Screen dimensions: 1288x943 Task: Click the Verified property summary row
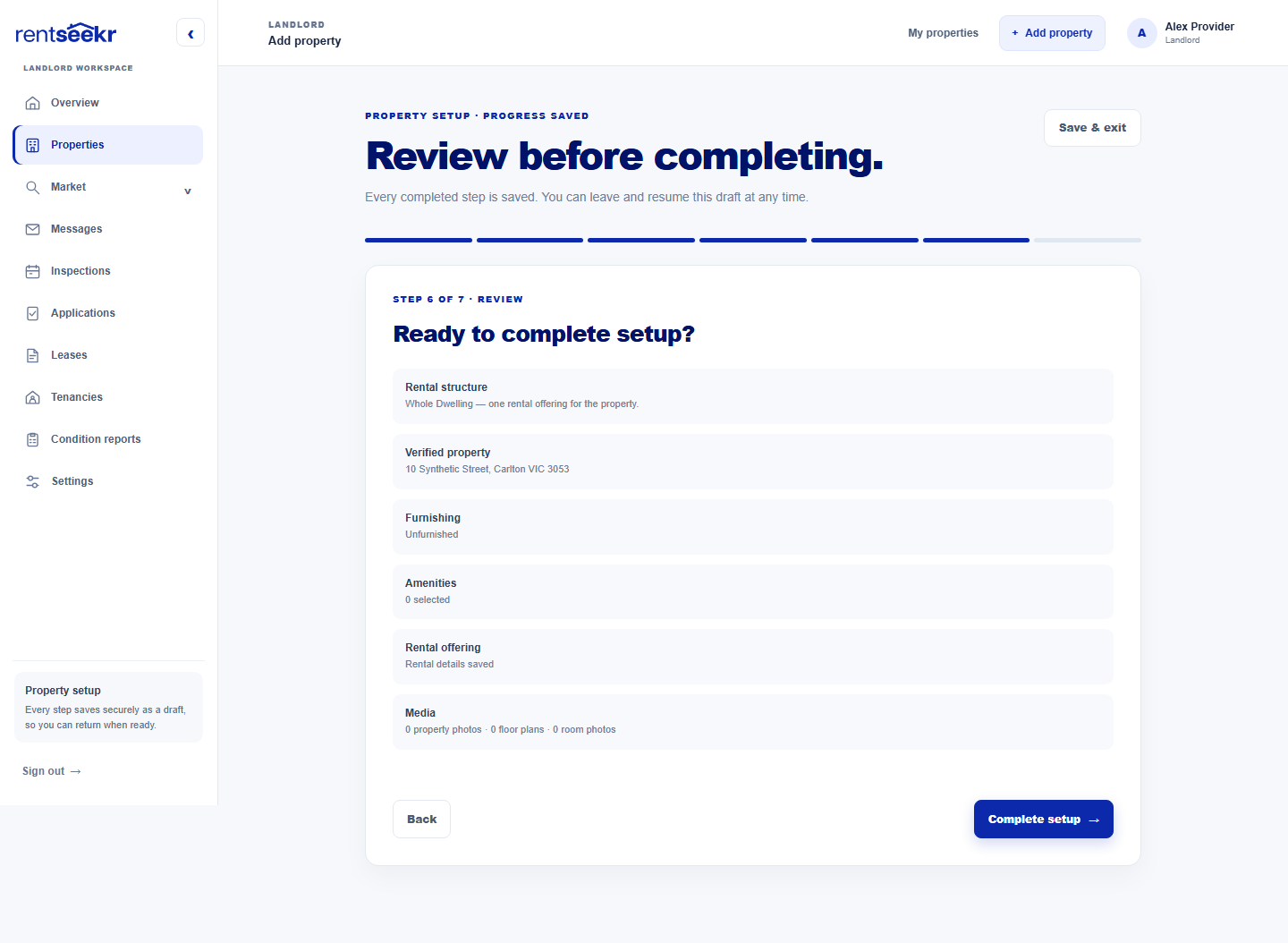click(753, 461)
